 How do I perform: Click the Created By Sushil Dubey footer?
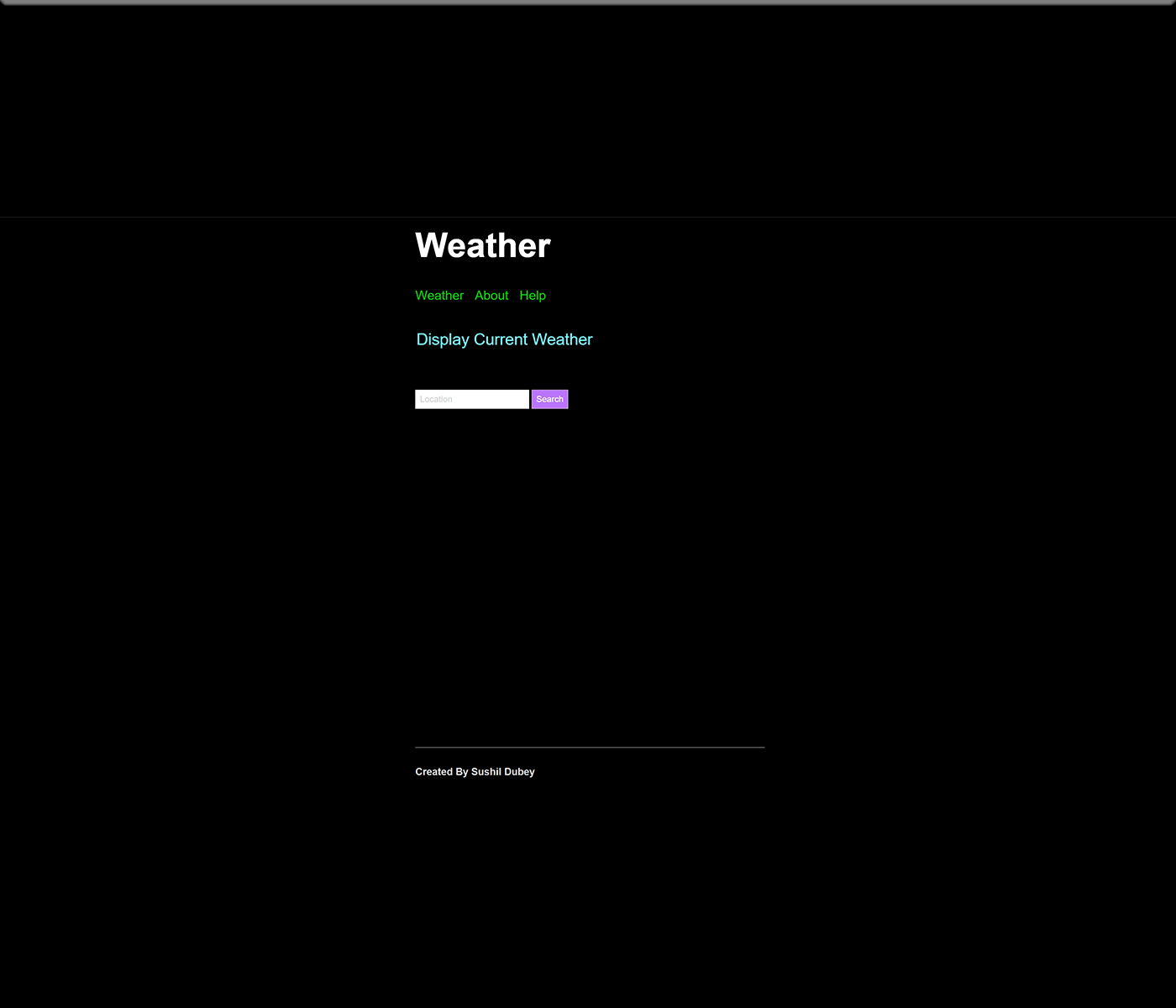(x=475, y=772)
